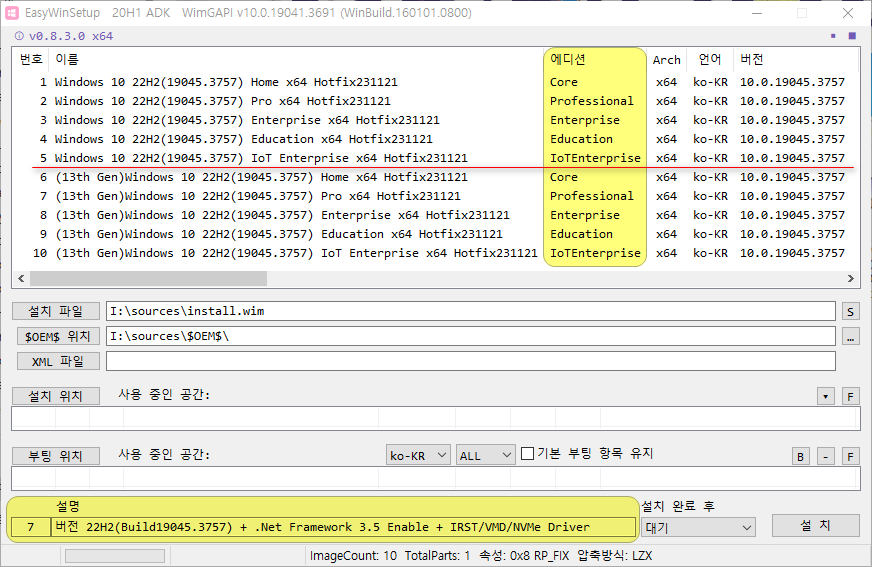This screenshot has width=872, height=567.
Task: Click the S button beside install.wim path
Action: point(850,311)
